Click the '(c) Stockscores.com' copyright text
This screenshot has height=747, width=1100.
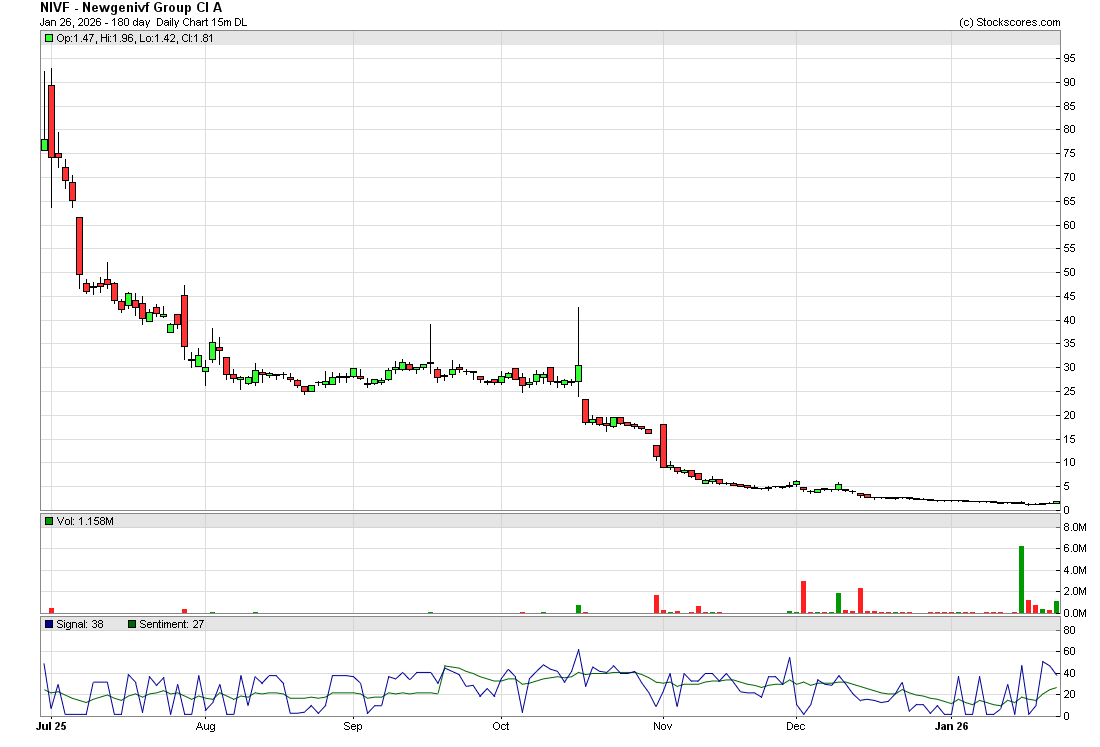click(x=1010, y=22)
